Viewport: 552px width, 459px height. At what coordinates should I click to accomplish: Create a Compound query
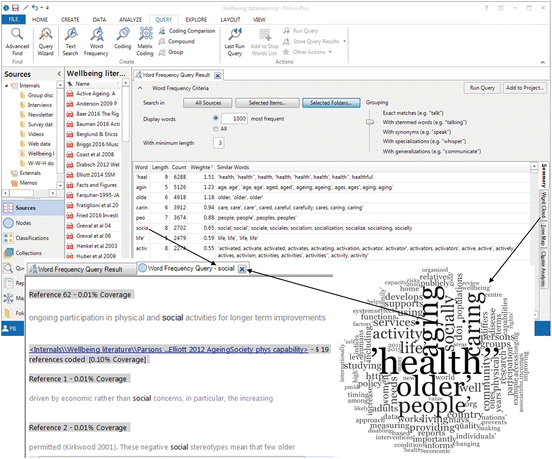(x=176, y=42)
